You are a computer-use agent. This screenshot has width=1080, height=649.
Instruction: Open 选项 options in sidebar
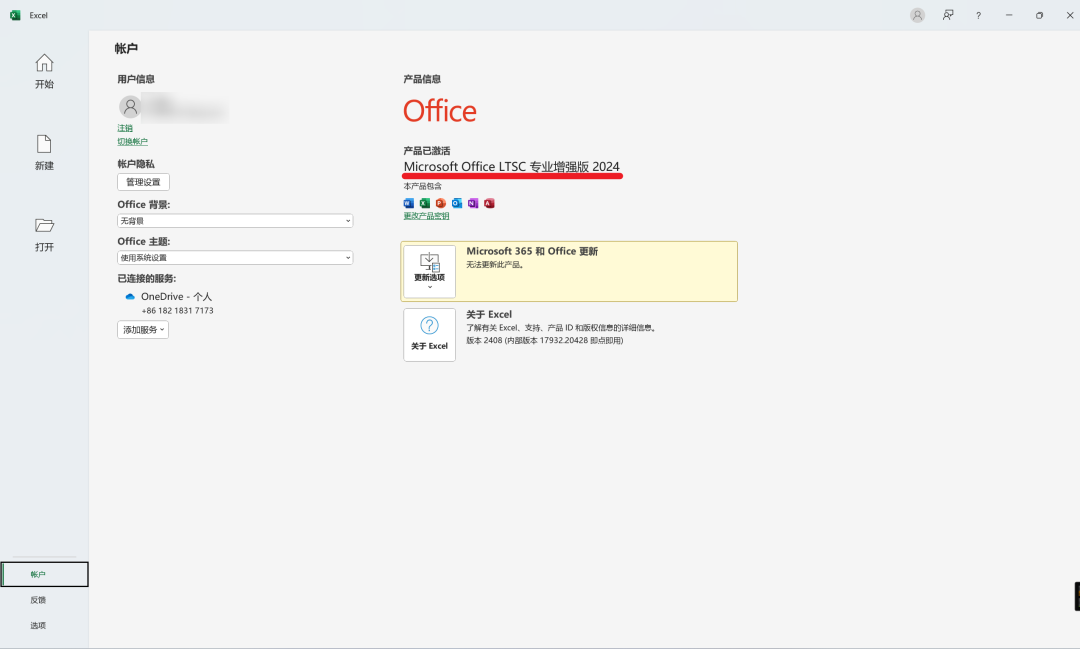(38, 626)
